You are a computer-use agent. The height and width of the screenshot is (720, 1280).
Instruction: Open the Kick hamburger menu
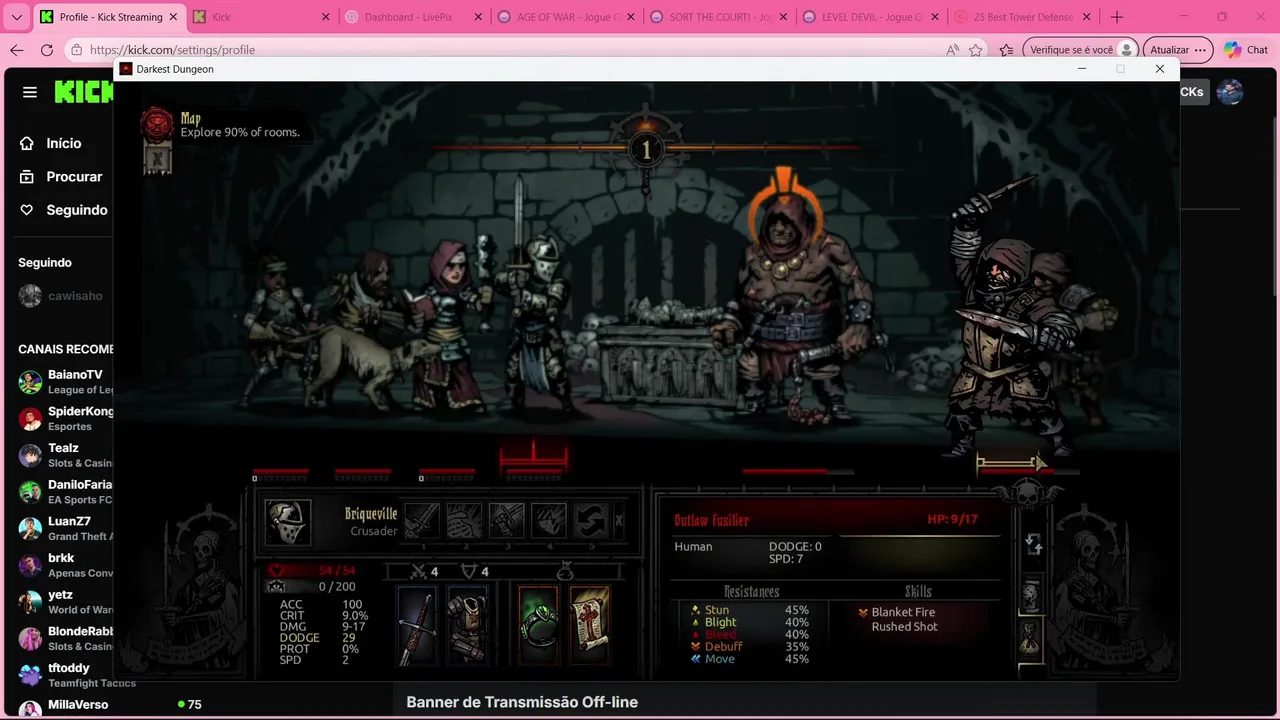tap(30, 92)
